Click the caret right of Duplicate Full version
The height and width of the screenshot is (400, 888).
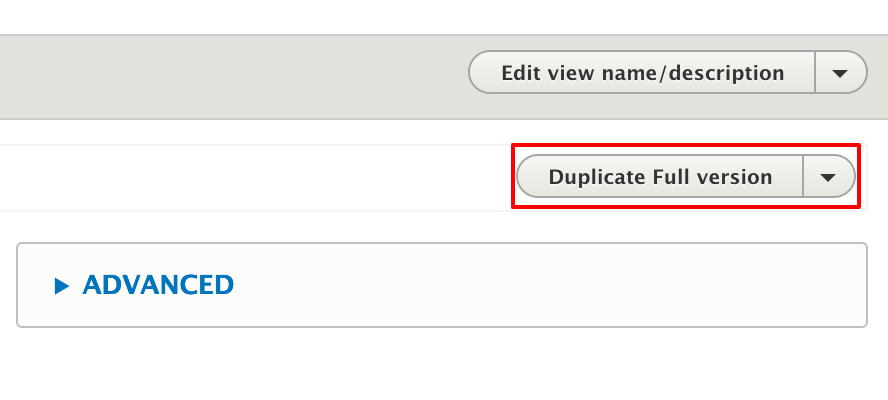coord(828,177)
